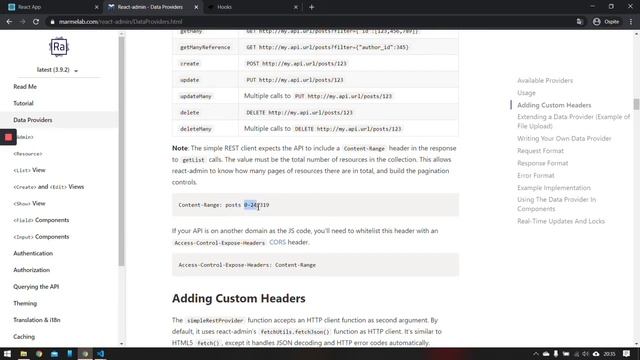Open <Input> Components page
The image size is (640, 360).
[x=41, y=237]
